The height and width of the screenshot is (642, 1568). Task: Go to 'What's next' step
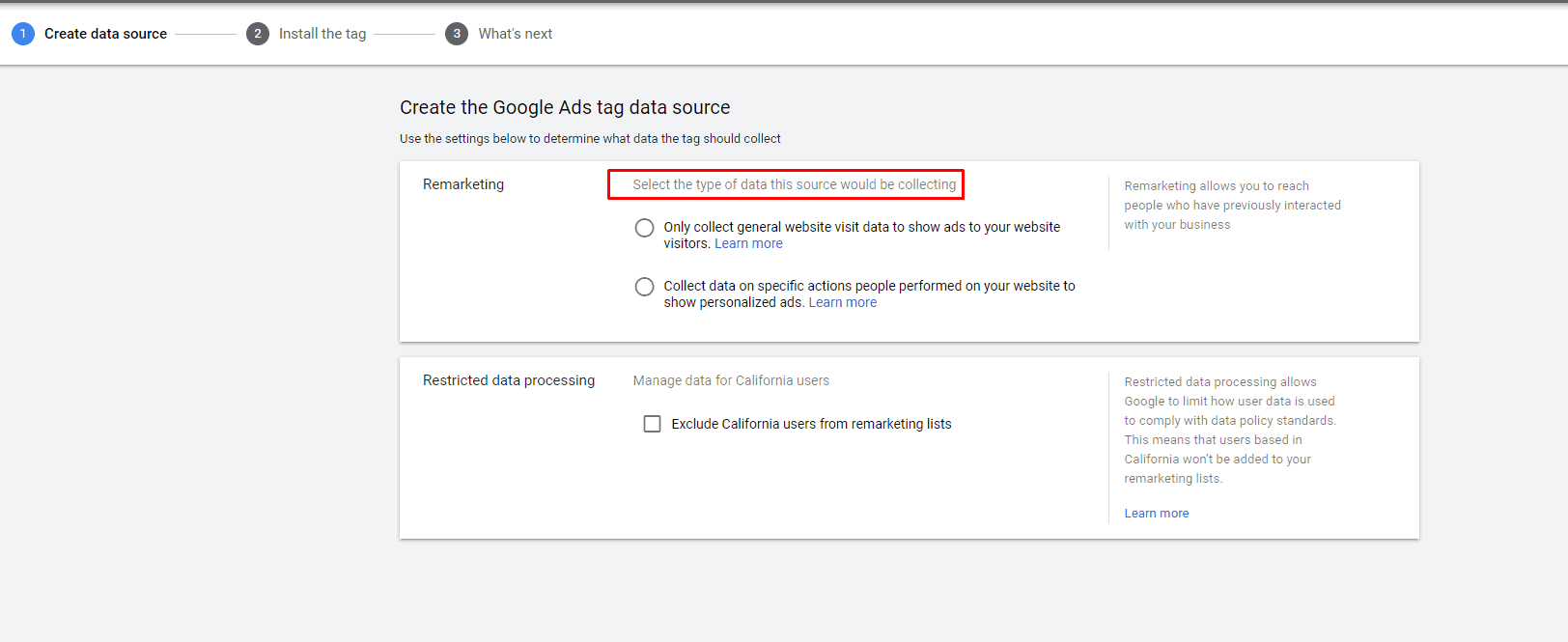pyautogui.click(x=516, y=34)
